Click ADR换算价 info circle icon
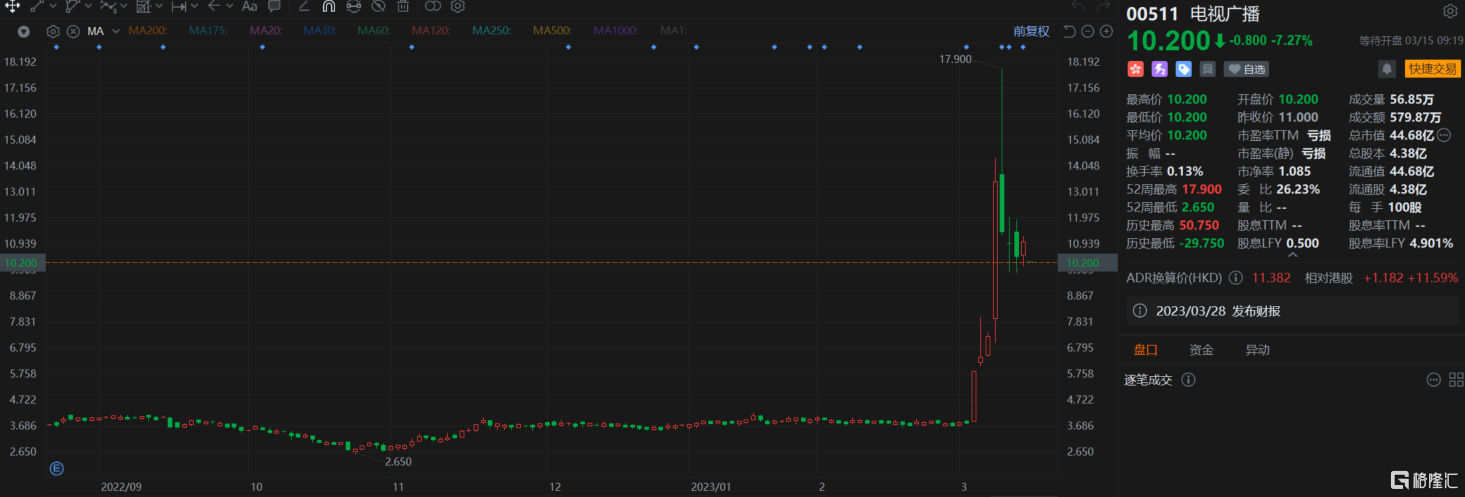 click(x=1235, y=278)
